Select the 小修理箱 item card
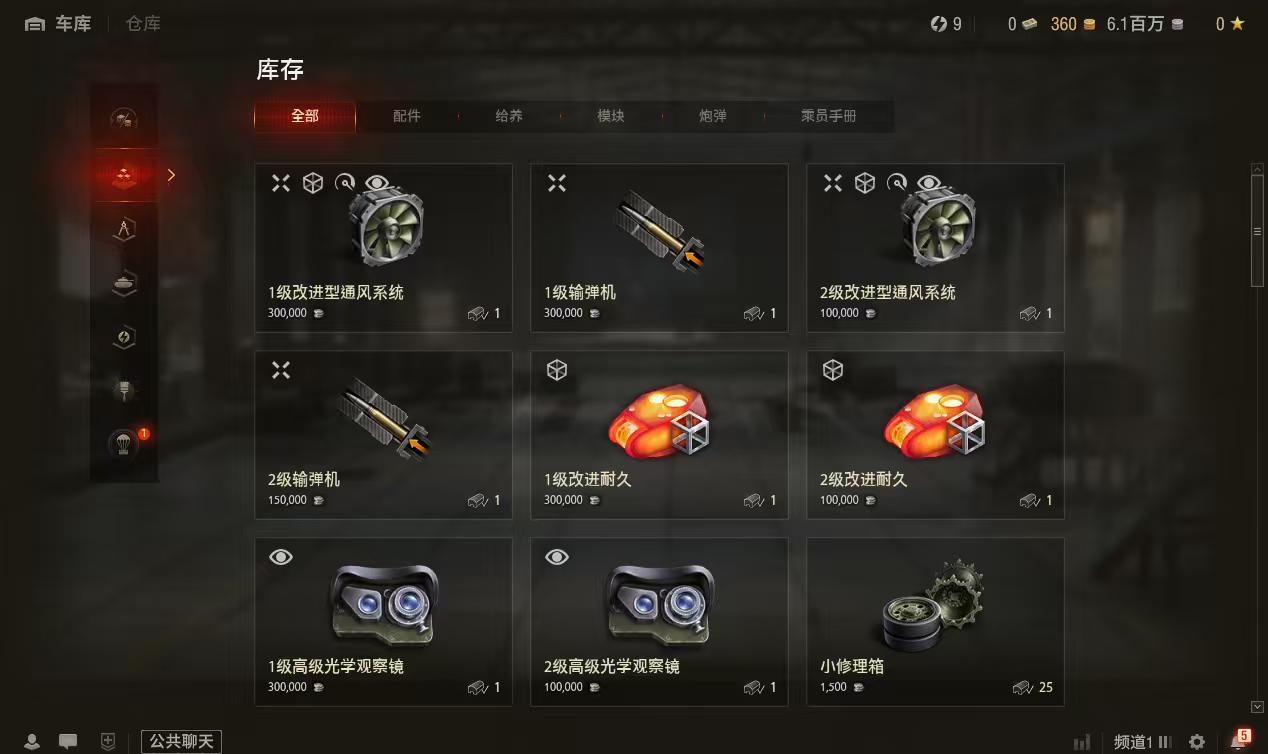Screen dimensions: 1268x754 (935, 622)
